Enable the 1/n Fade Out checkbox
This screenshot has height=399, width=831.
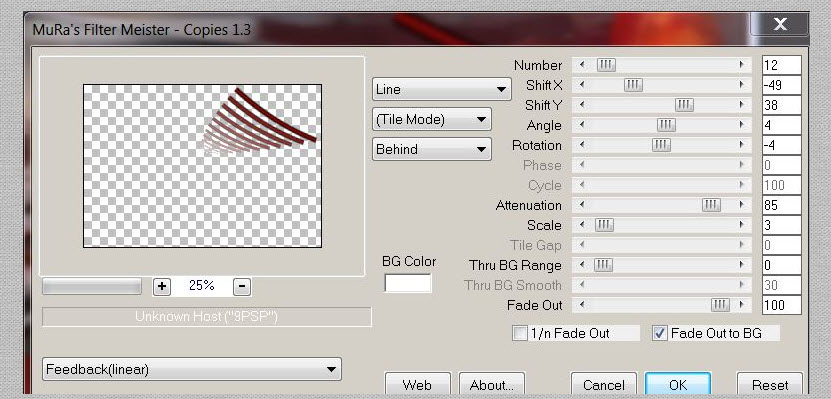click(520, 333)
